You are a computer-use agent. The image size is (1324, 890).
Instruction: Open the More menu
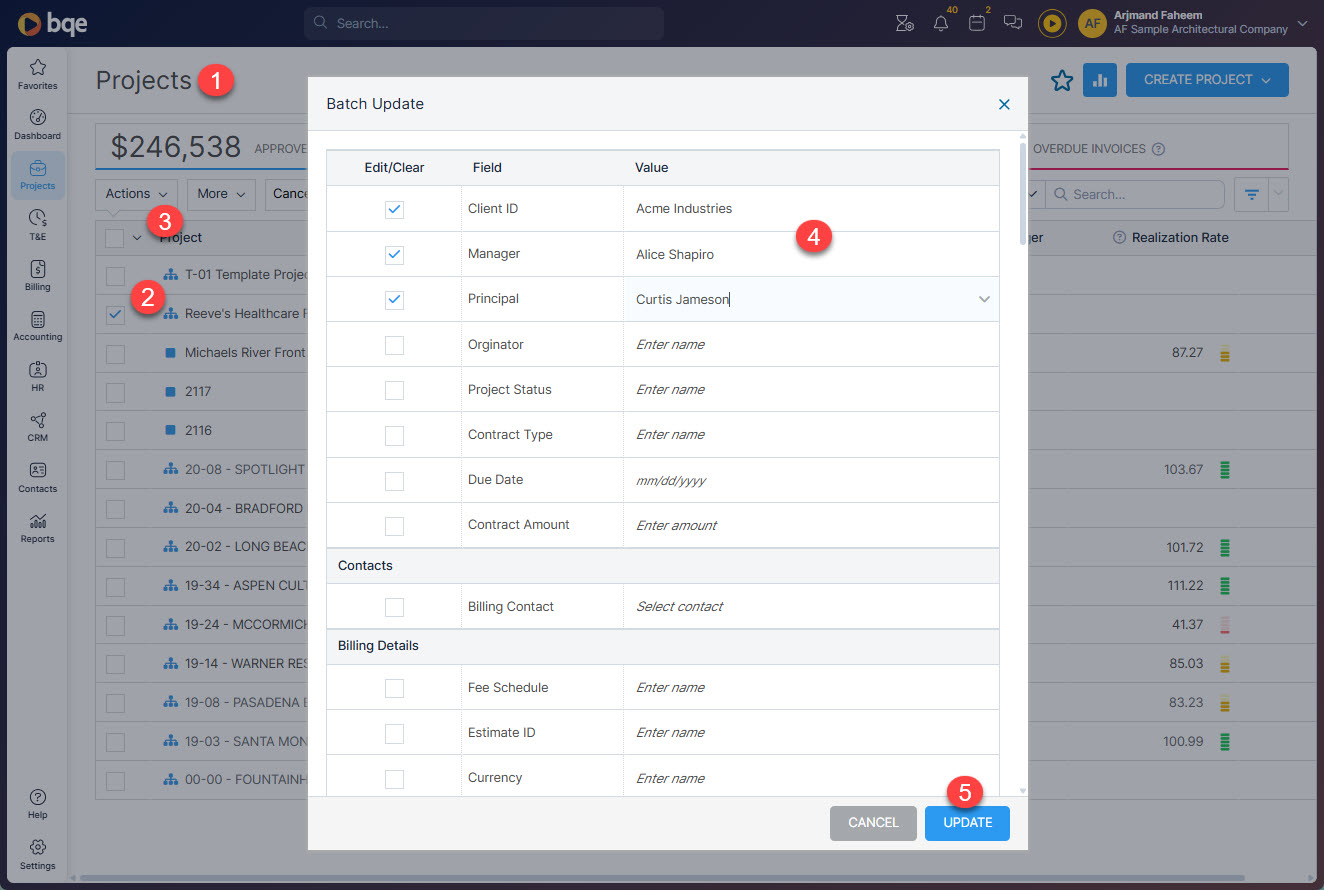click(220, 194)
